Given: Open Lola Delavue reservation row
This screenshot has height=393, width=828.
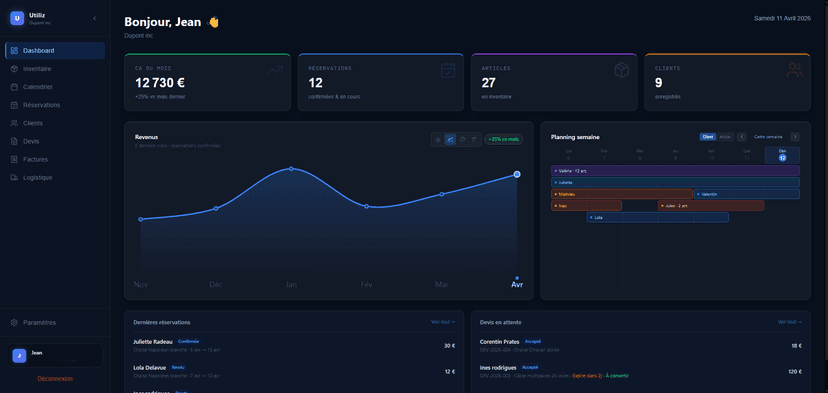Looking at the screenshot, I should point(294,371).
